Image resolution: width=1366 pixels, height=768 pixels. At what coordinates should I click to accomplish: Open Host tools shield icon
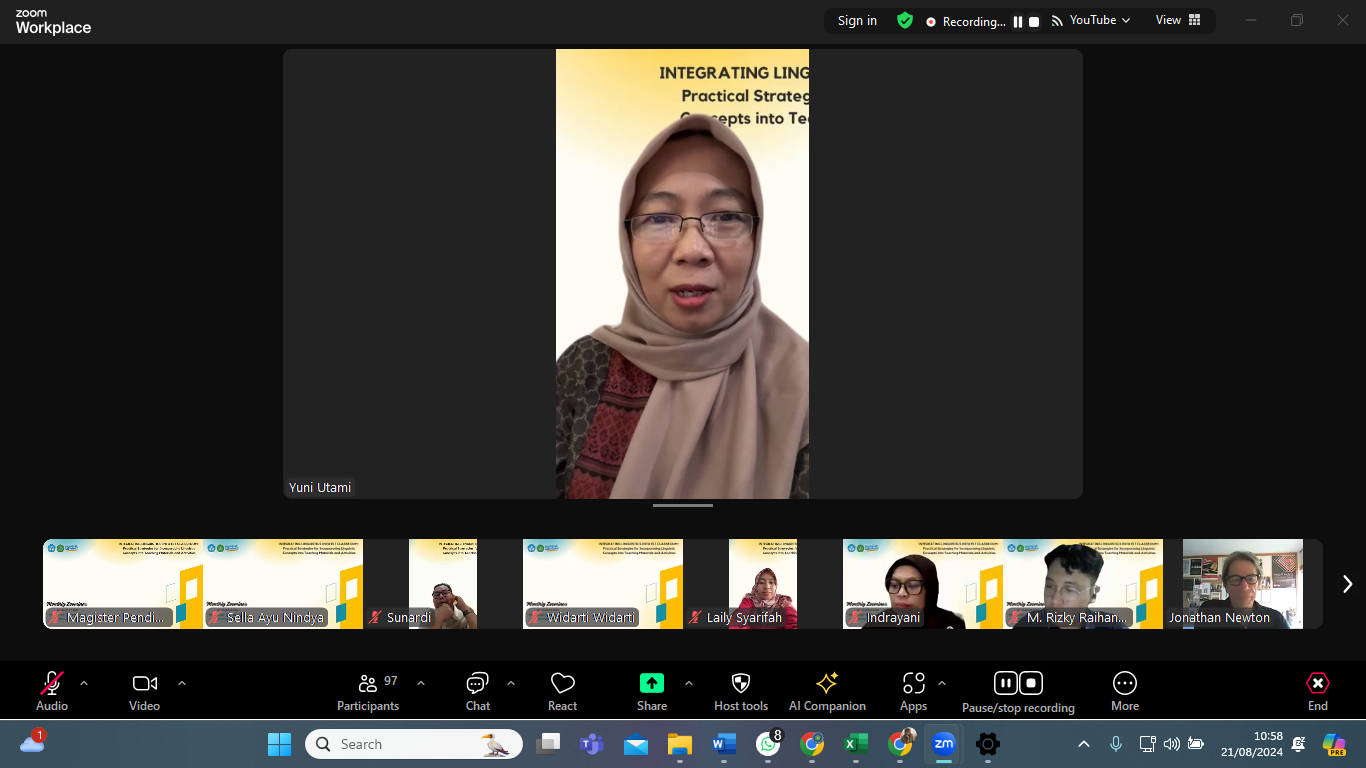(740, 683)
